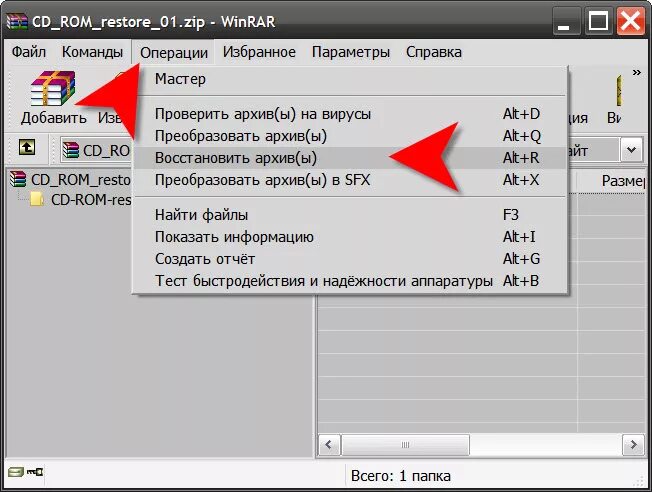Select CD-ROM-res folder in tree

pyautogui.click(x=81, y=200)
